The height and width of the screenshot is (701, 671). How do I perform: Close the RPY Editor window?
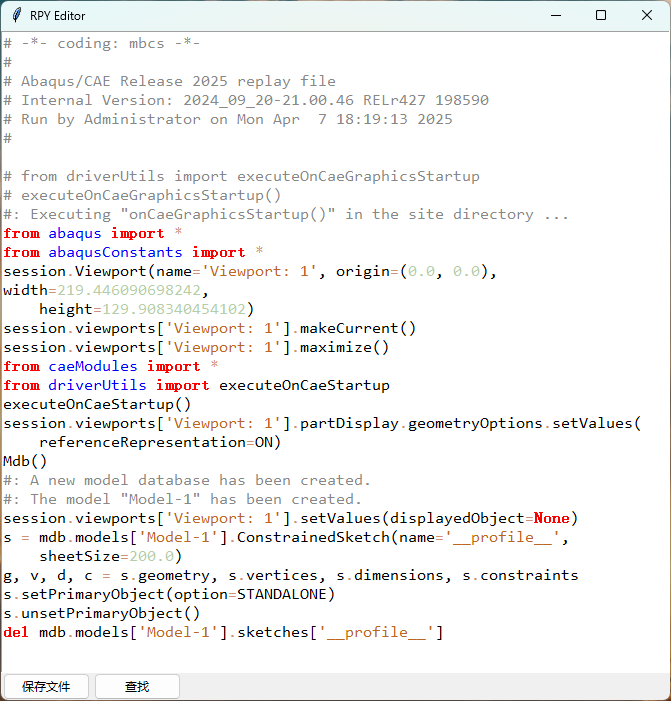click(646, 15)
